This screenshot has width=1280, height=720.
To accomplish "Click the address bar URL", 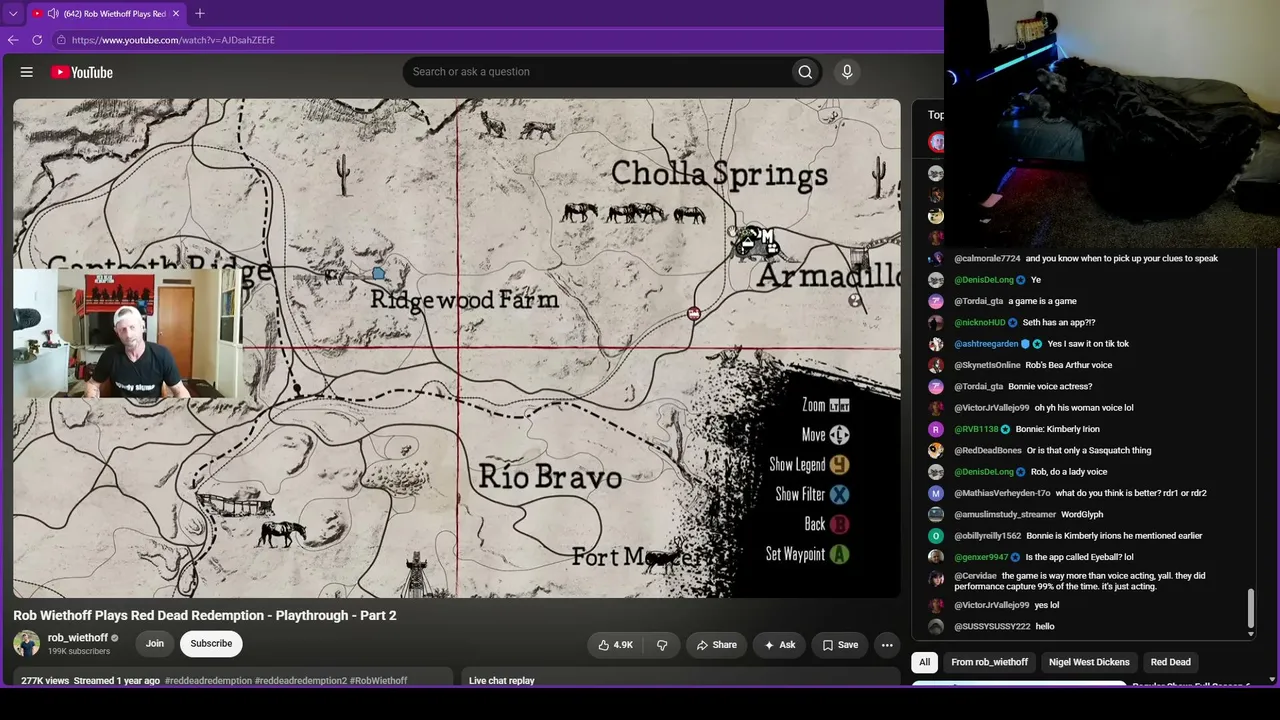I will [173, 40].
